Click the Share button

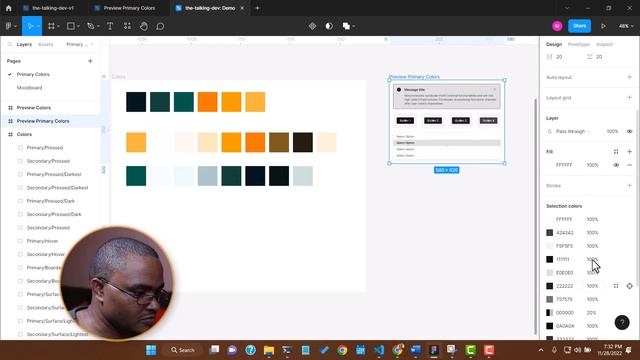pyautogui.click(x=580, y=26)
